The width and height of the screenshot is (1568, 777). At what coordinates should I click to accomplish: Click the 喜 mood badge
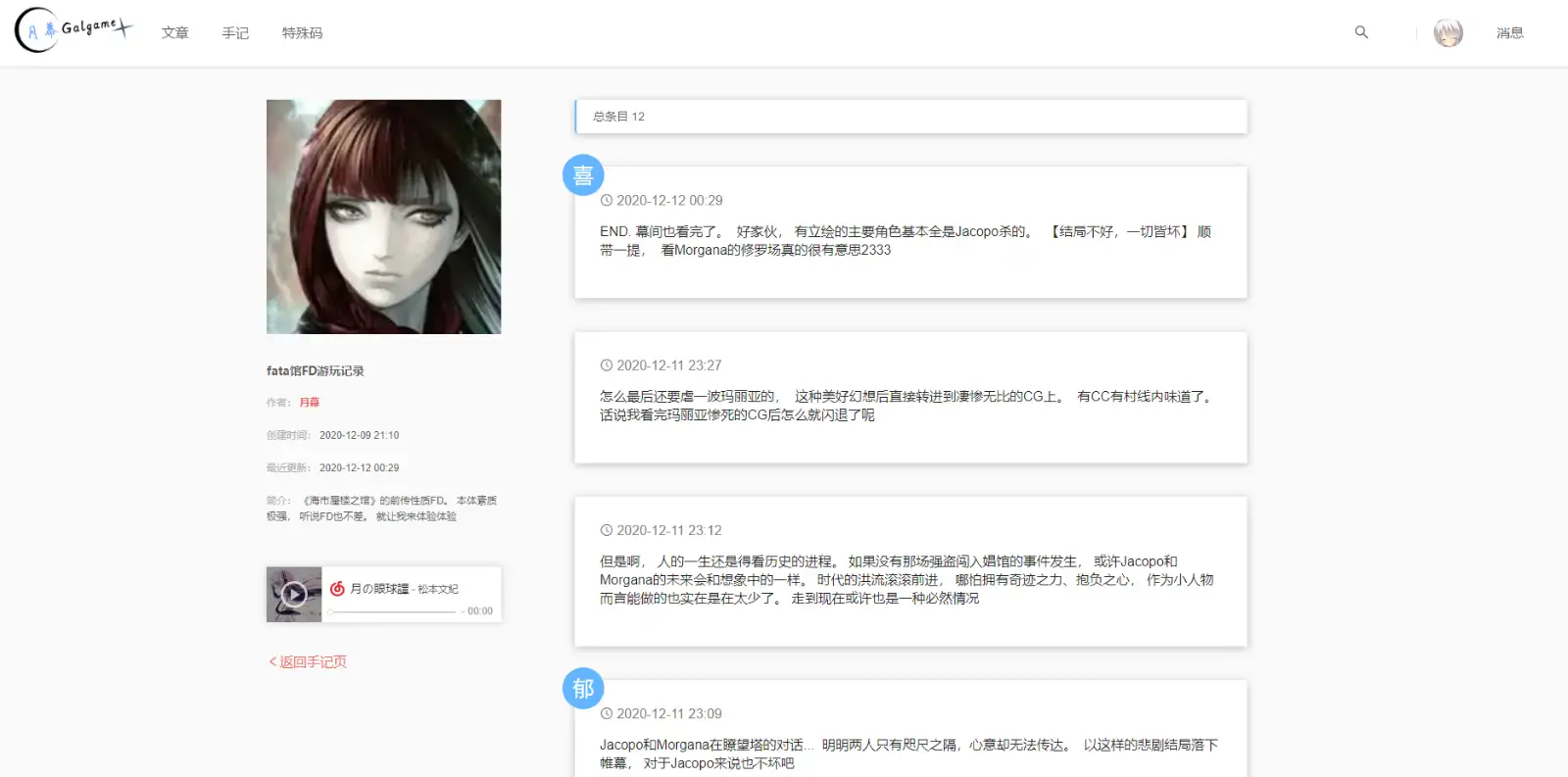pos(583,175)
